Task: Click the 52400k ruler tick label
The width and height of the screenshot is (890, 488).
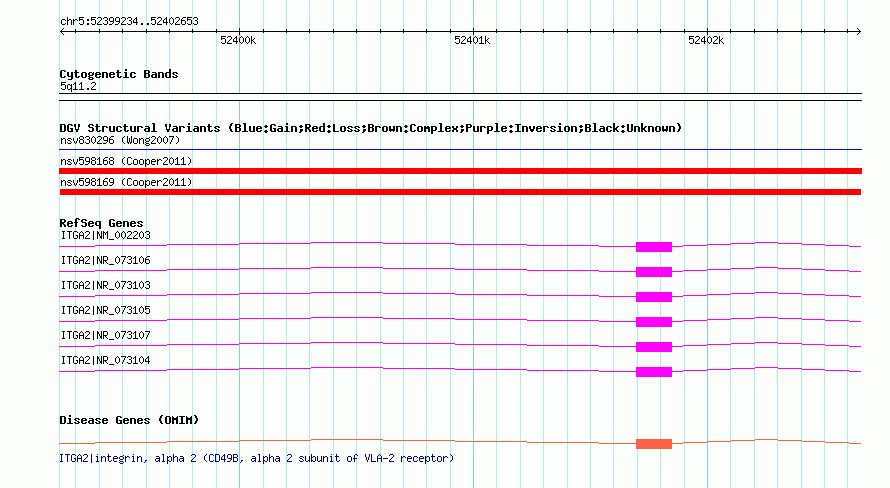Action: (238, 40)
